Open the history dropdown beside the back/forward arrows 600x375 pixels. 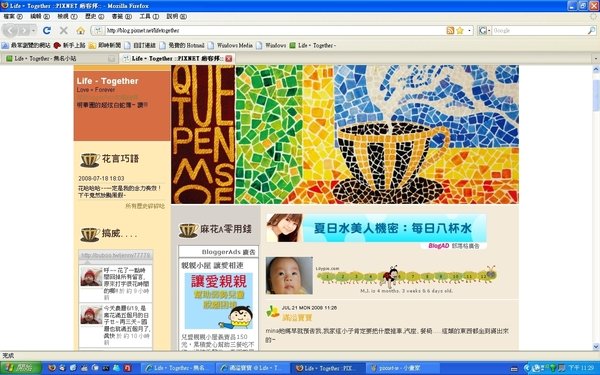click(34, 30)
